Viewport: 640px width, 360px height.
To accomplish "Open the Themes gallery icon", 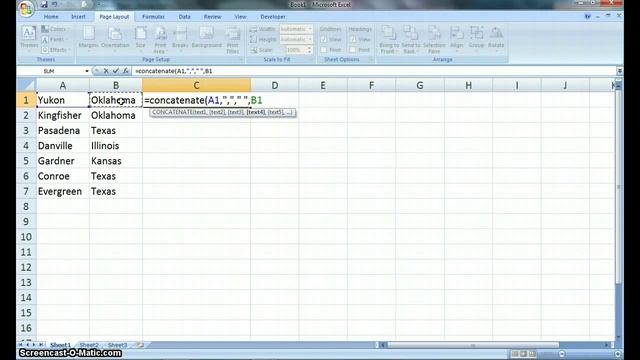I will [29, 37].
